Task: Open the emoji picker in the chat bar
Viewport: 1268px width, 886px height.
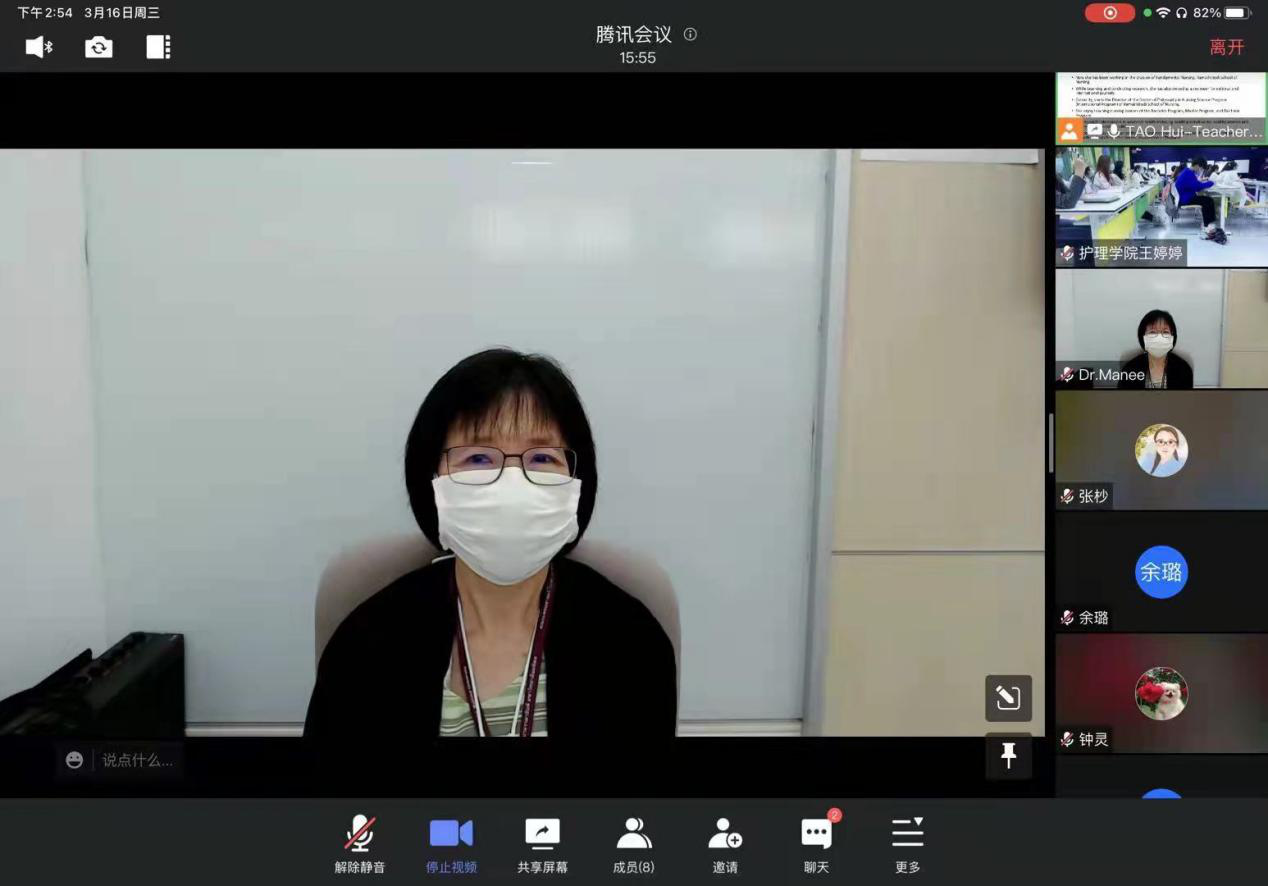Action: coord(74,760)
